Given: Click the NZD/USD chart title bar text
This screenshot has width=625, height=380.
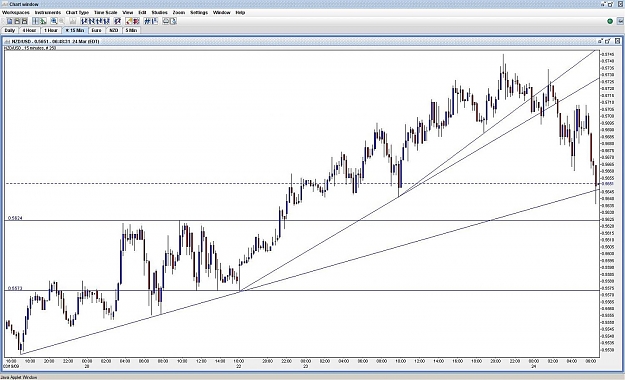Looking at the screenshot, I should point(55,41).
